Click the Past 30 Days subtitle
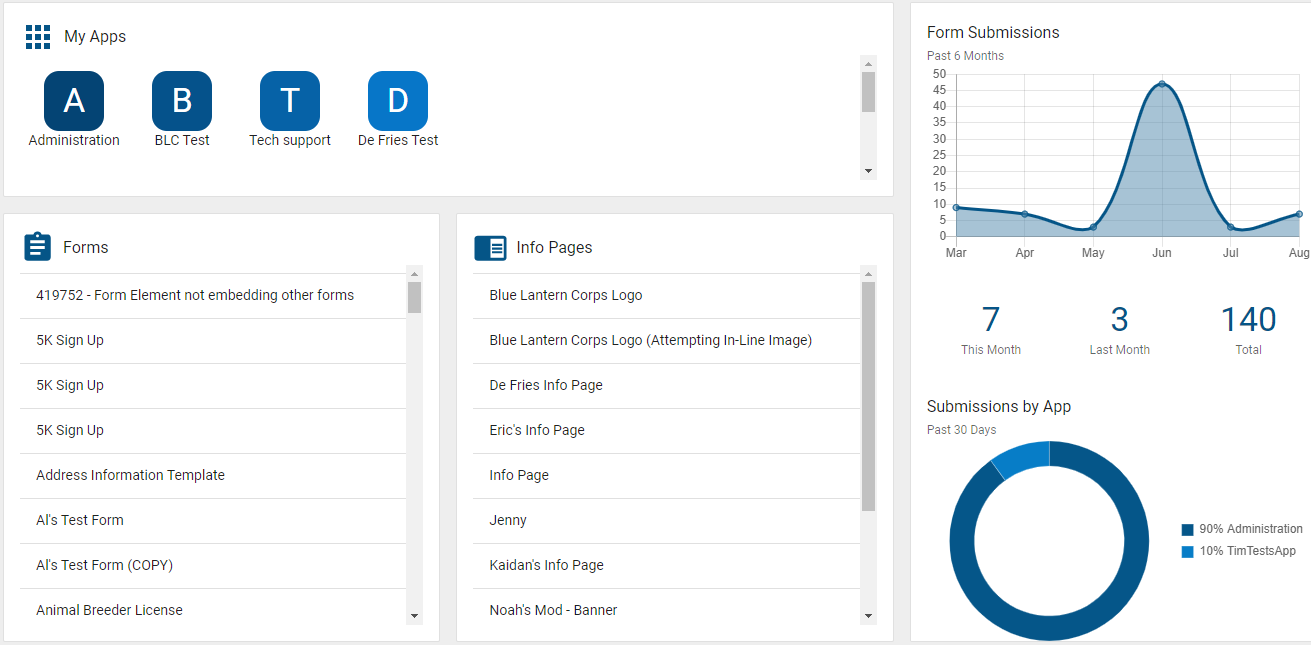This screenshot has height=645, width=1311. [x=961, y=430]
